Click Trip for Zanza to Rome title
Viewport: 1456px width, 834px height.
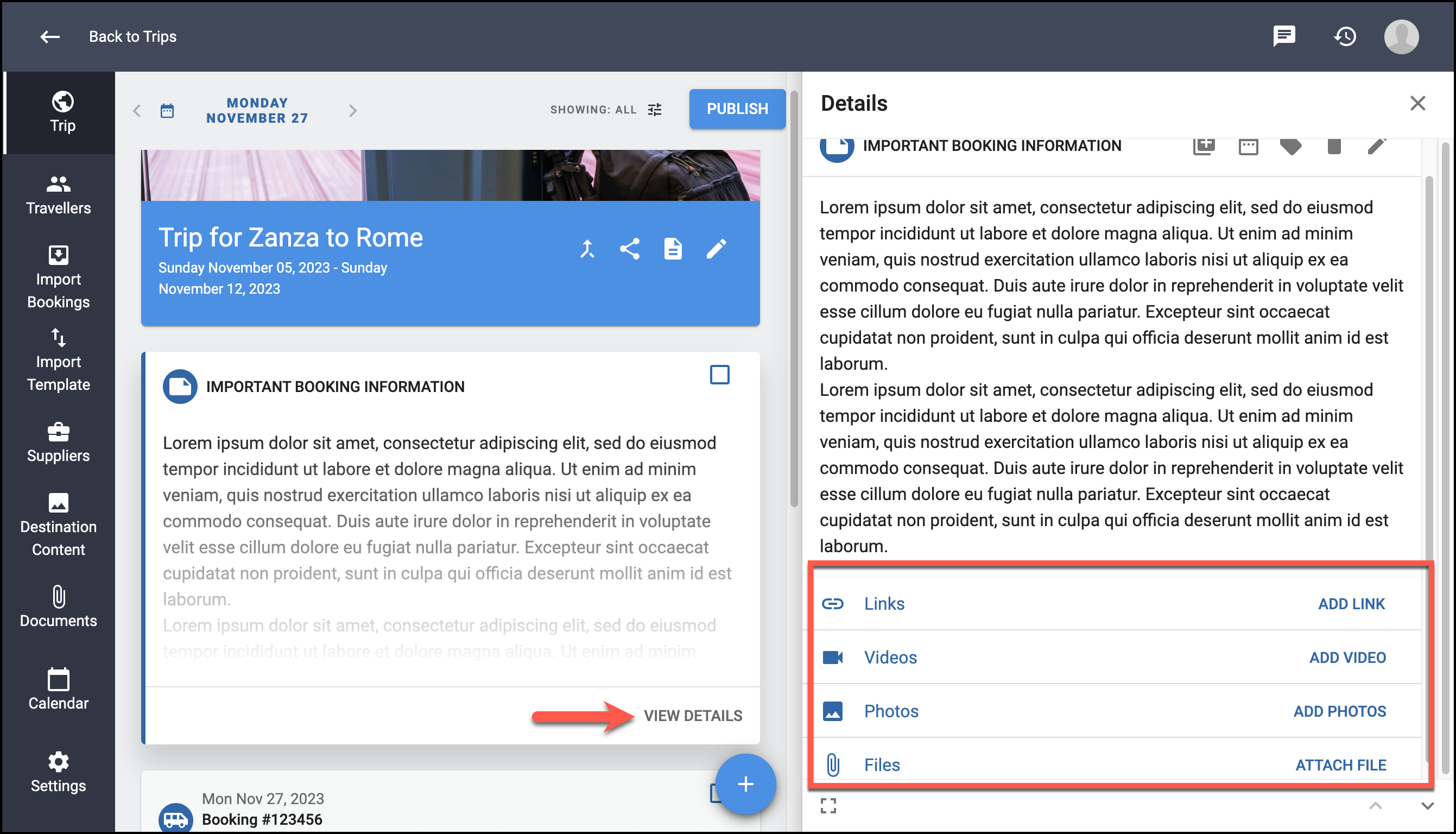click(x=291, y=237)
